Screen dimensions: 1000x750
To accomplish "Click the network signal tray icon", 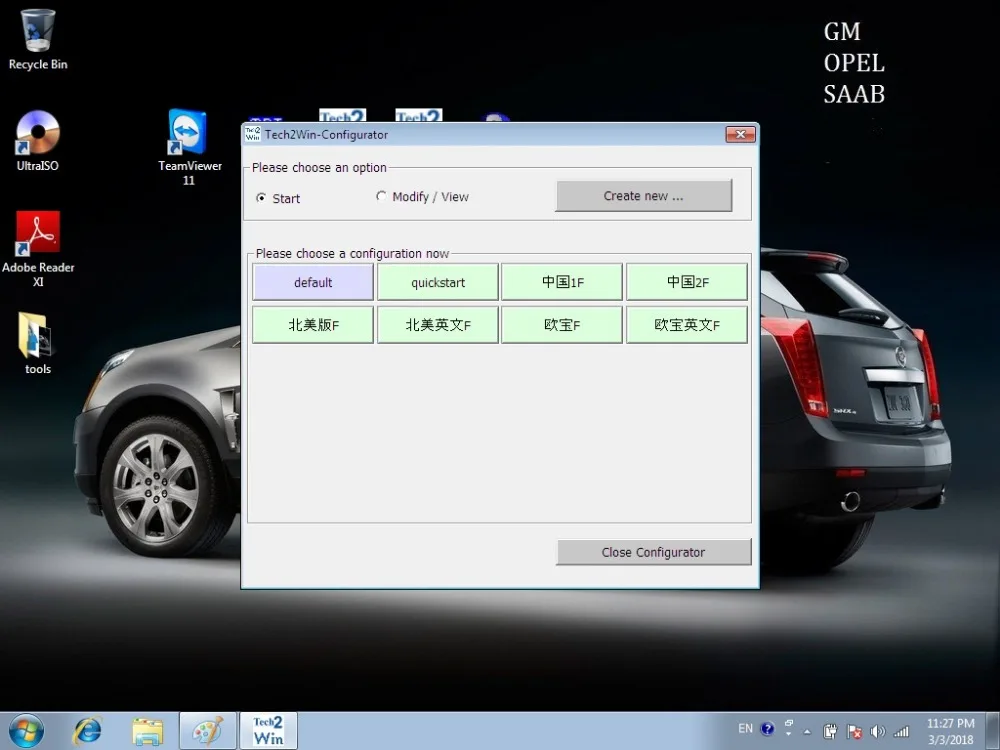I will [x=901, y=732].
